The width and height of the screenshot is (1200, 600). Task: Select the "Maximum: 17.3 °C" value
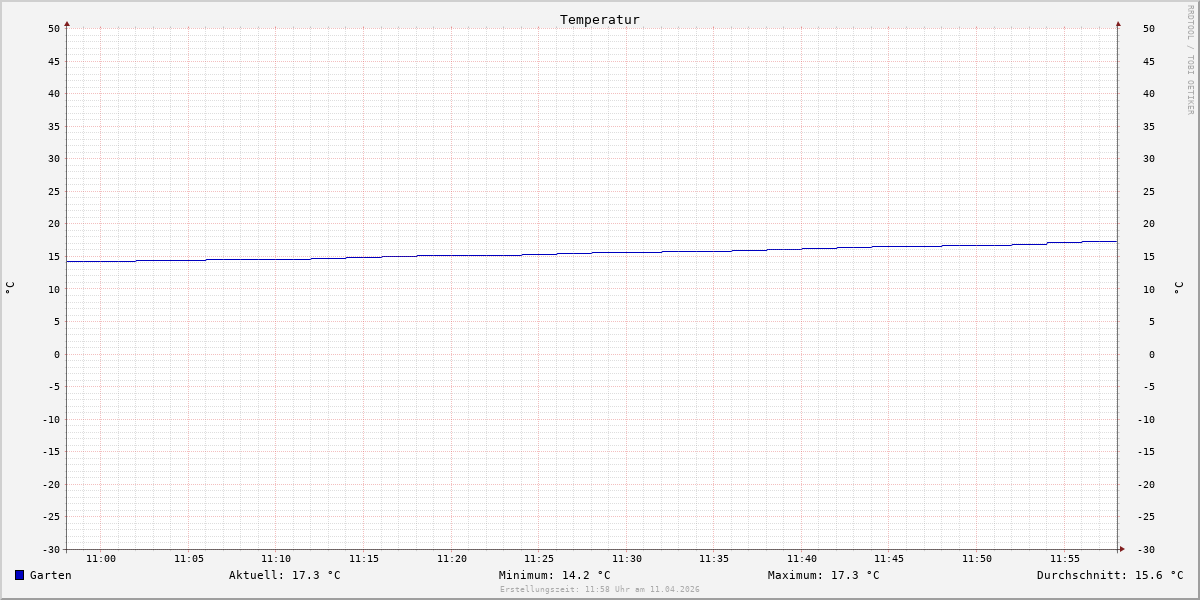[x=824, y=575]
